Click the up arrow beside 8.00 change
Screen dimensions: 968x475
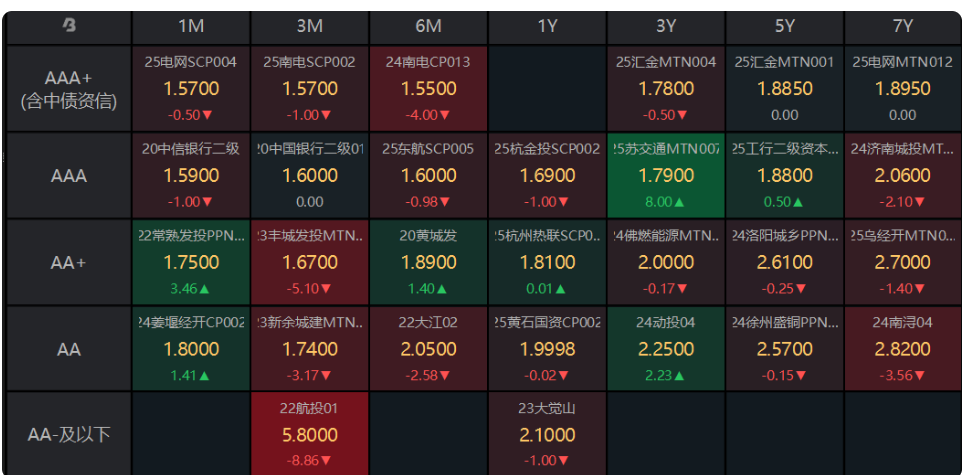click(686, 202)
